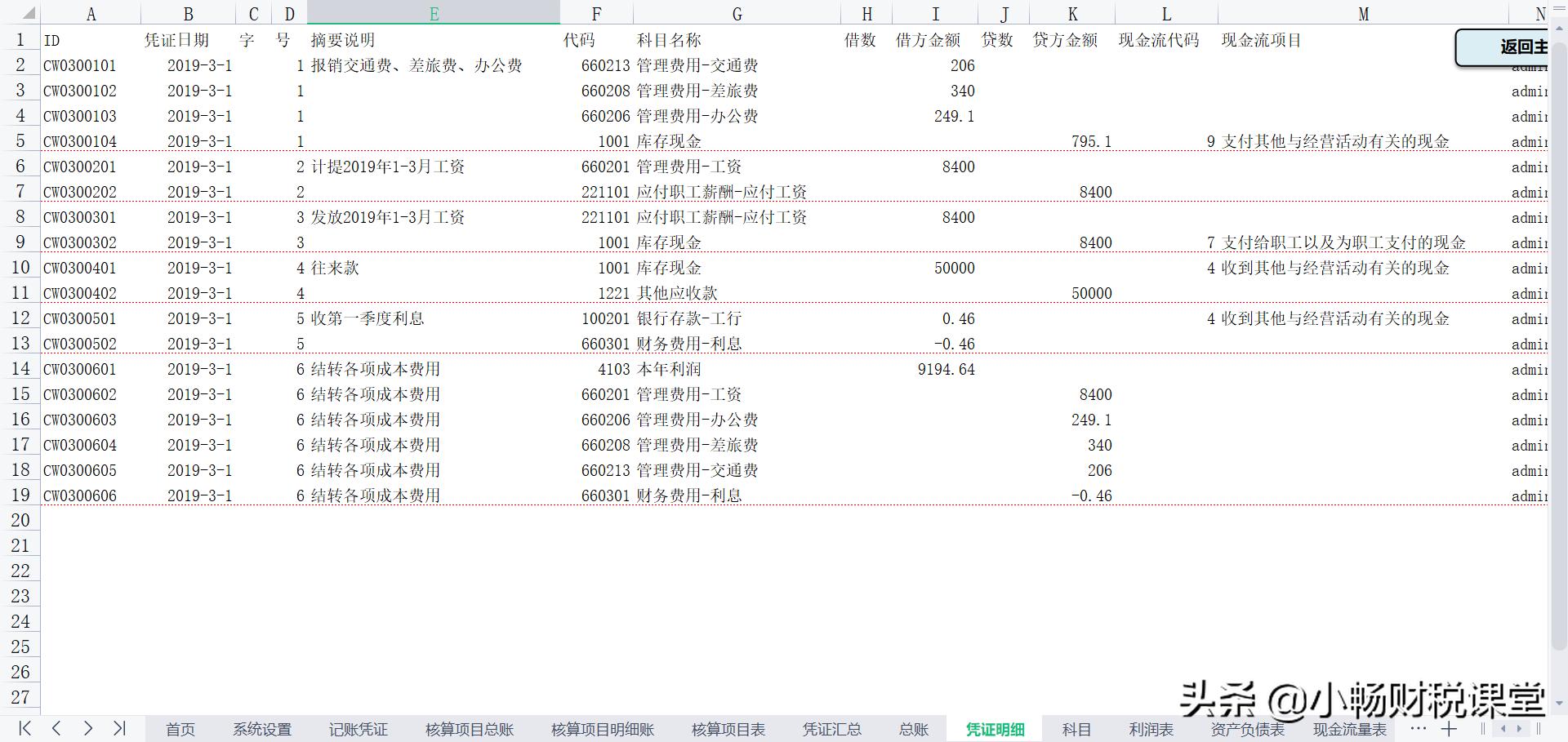Select cell CW0300101
This screenshot has height=742, width=1568.
91,65
